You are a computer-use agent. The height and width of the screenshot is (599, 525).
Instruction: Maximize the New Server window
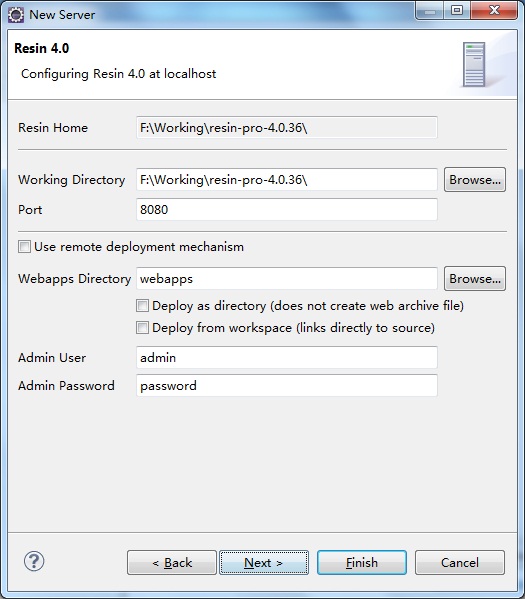(457, 10)
